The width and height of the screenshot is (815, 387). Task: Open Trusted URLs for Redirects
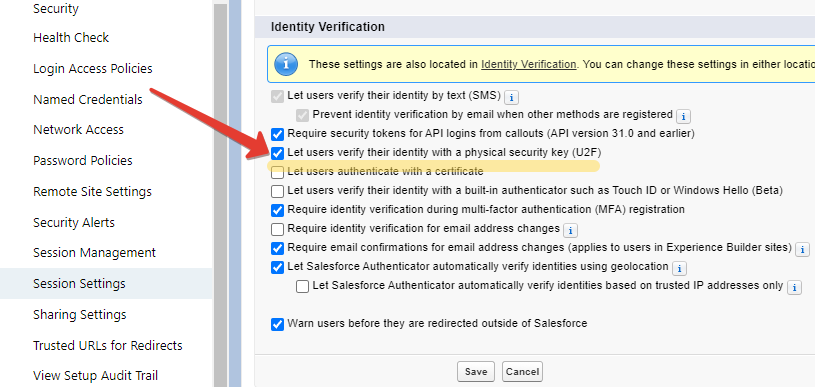(108, 345)
